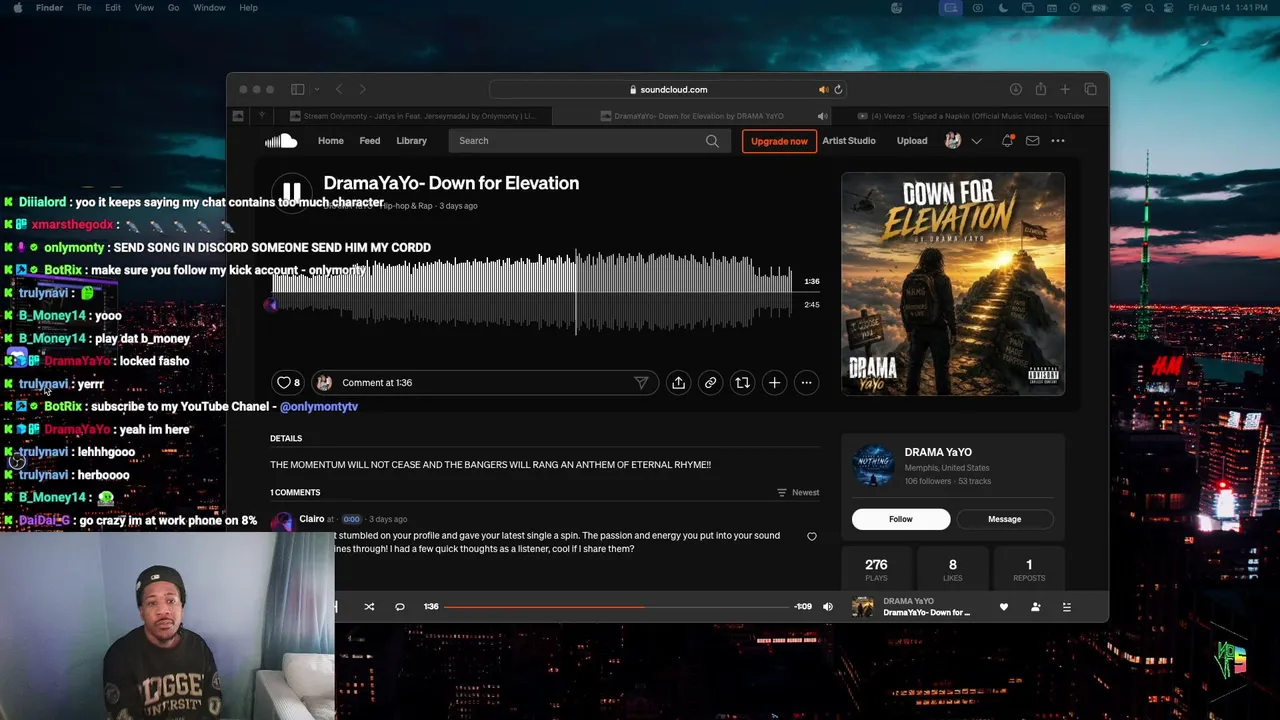The width and height of the screenshot is (1280, 720).
Task: Copy the track link with the chain icon
Action: click(x=710, y=382)
